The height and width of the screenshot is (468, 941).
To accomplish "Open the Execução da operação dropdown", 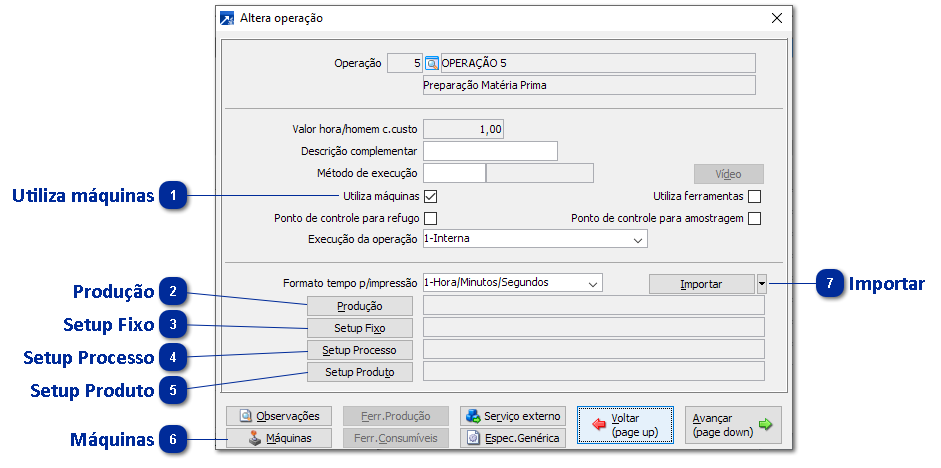I will coord(535,239).
